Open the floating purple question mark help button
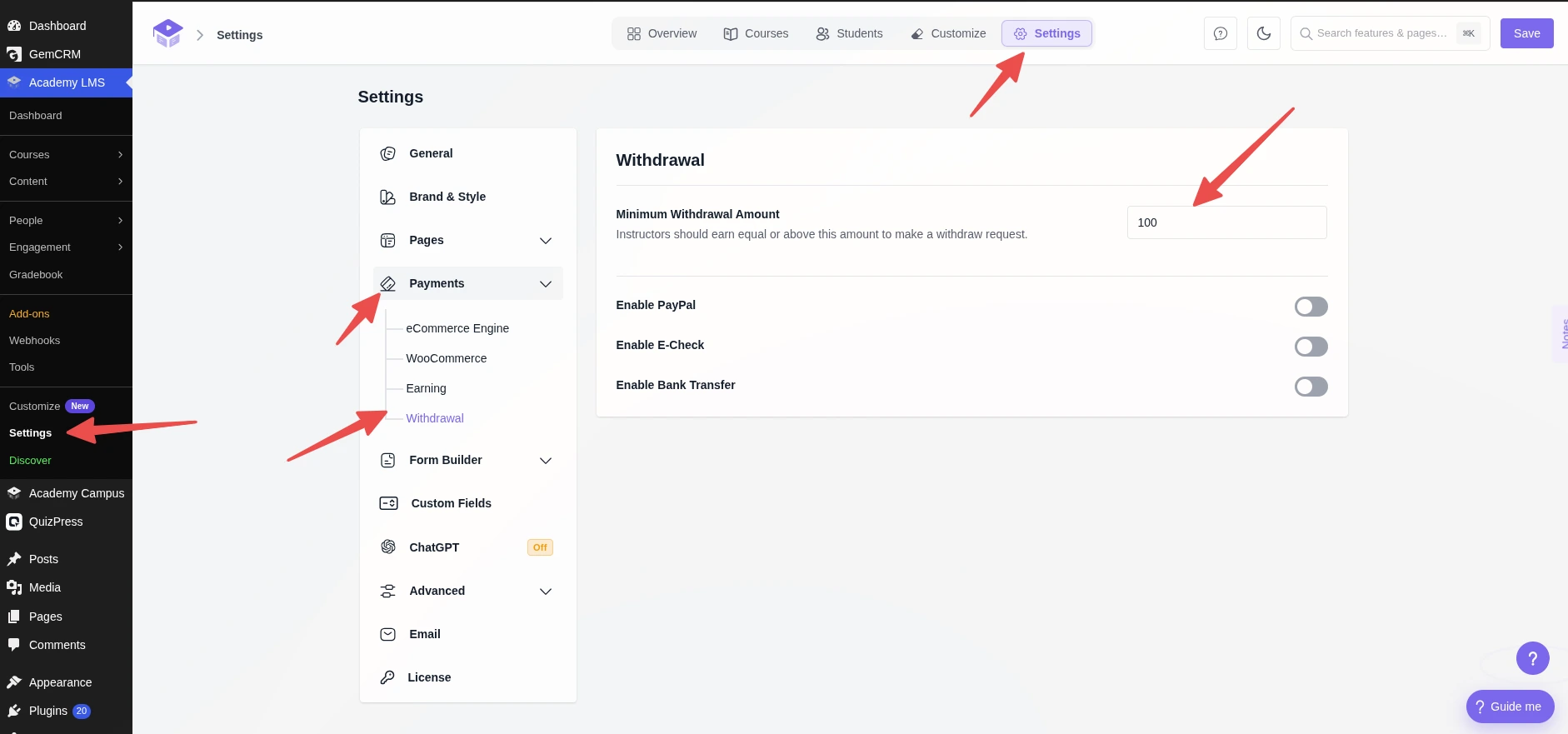The image size is (1568, 734). 1533,658
